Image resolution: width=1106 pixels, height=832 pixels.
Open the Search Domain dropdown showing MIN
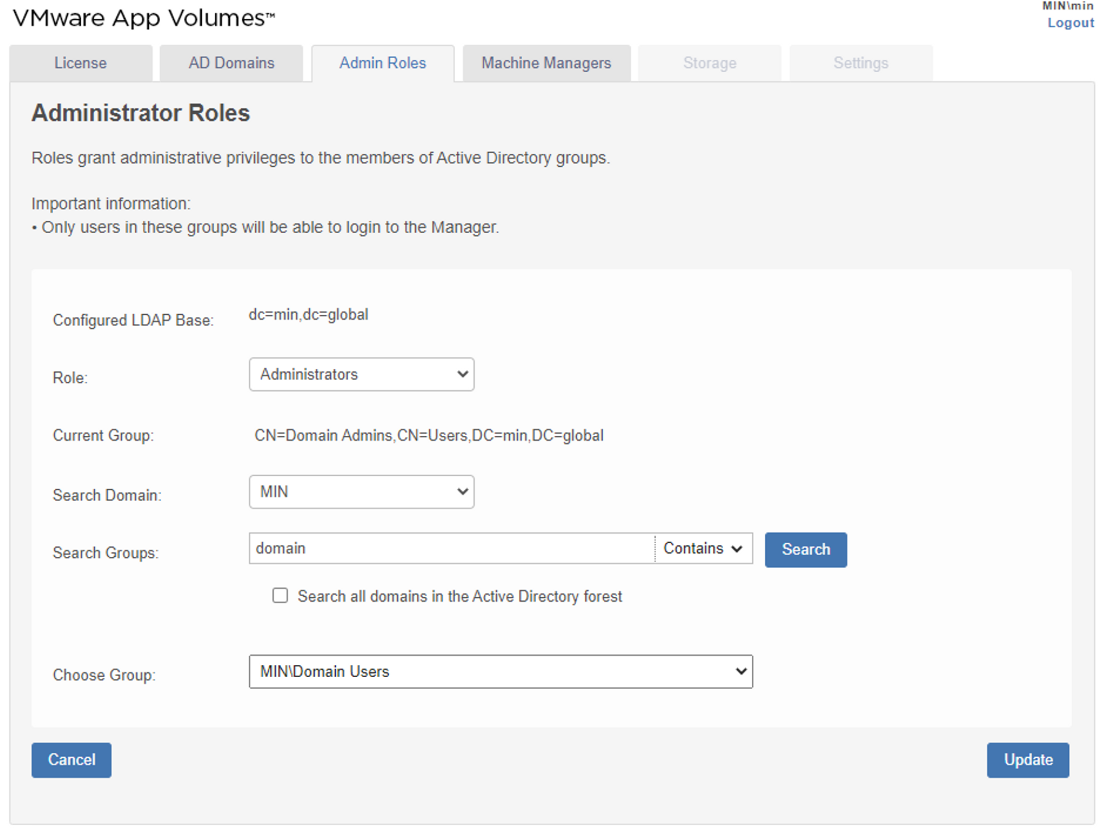point(361,492)
